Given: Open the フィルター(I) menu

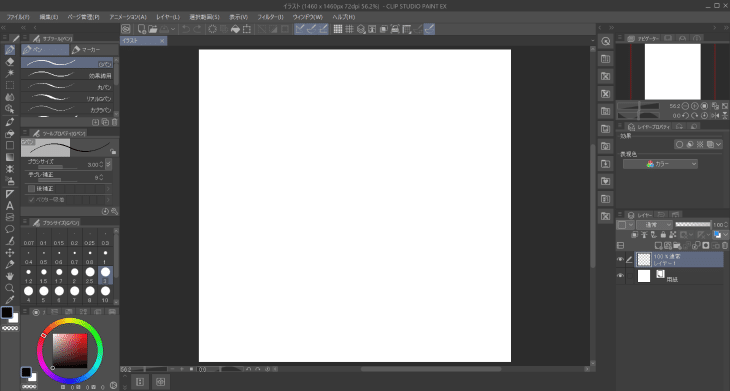Looking at the screenshot, I should 270,17.
